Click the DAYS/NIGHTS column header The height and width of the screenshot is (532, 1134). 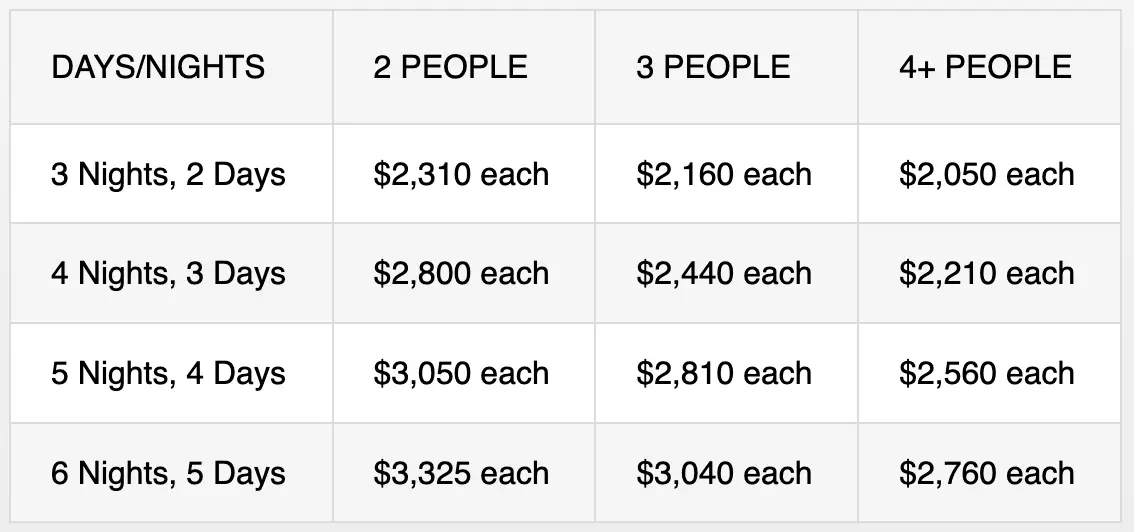pyautogui.click(x=158, y=67)
